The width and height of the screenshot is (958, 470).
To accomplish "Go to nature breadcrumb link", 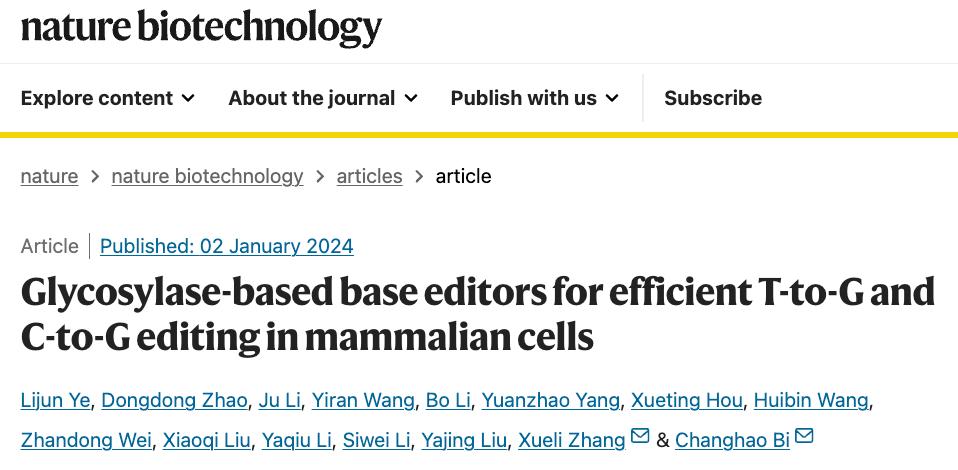I will [x=49, y=177].
